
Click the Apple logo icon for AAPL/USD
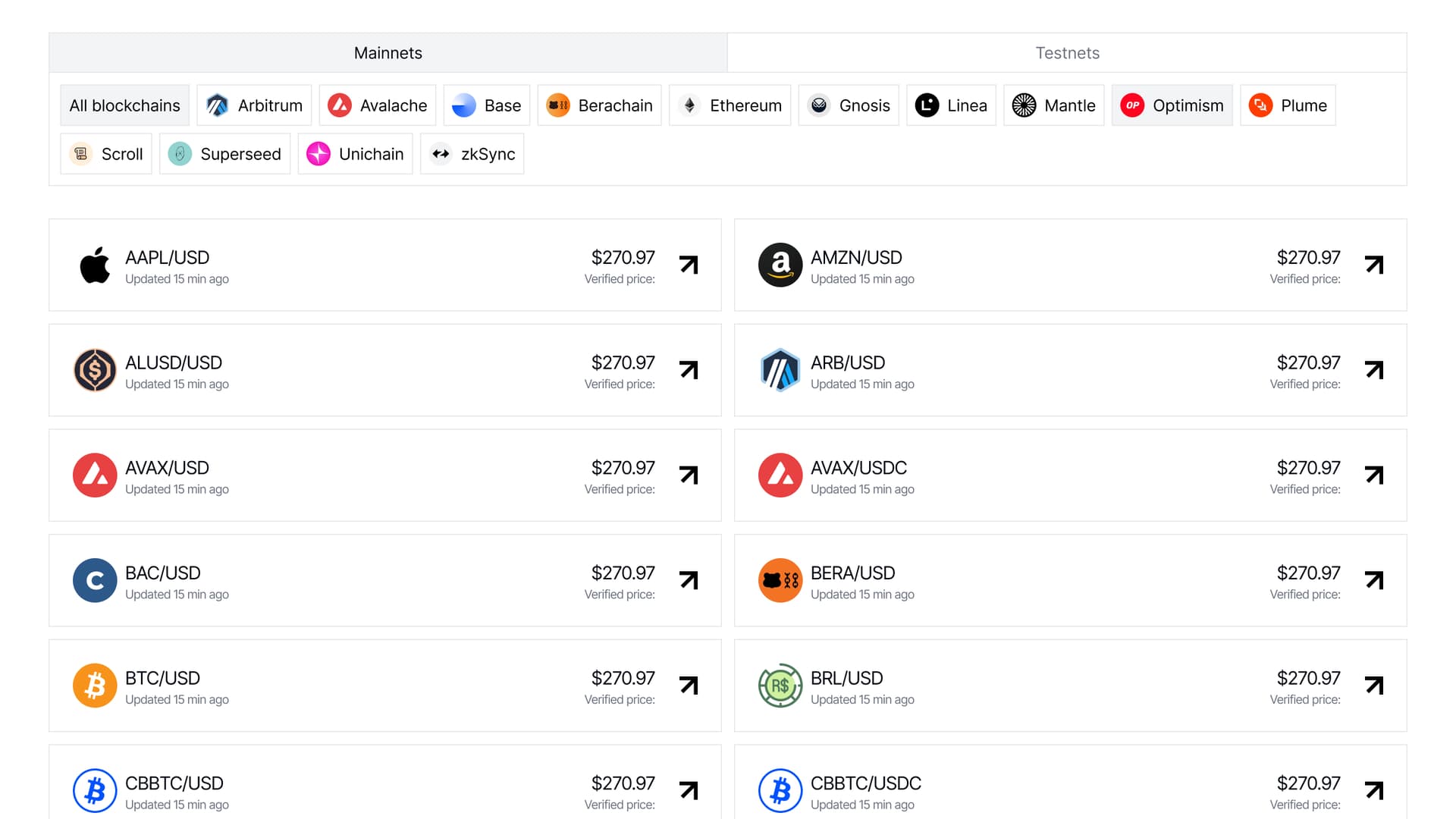[x=95, y=265]
